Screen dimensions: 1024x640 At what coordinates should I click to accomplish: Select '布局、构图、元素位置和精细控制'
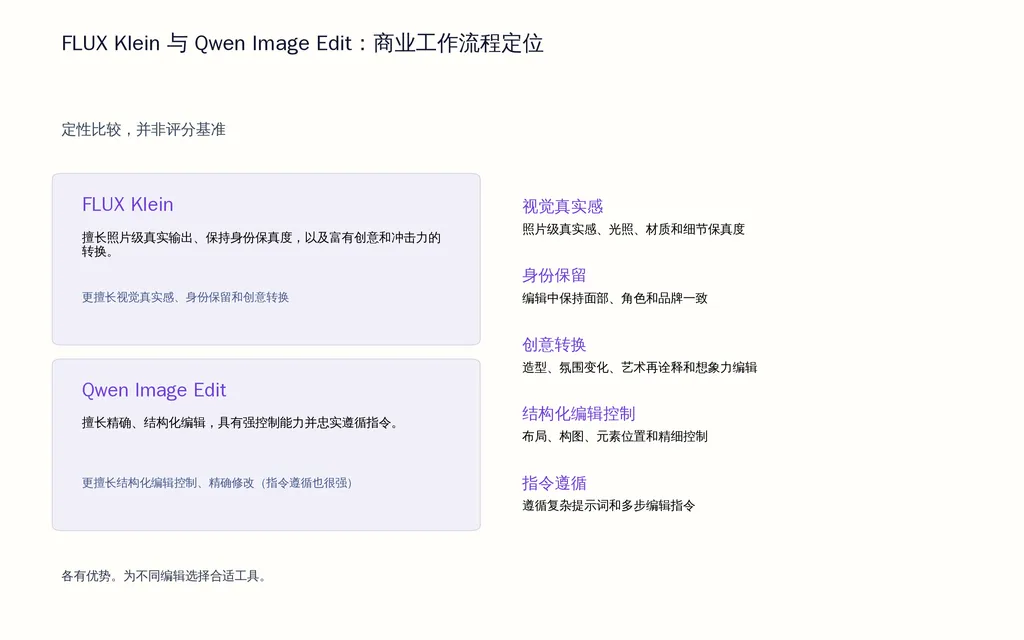pyautogui.click(x=615, y=436)
